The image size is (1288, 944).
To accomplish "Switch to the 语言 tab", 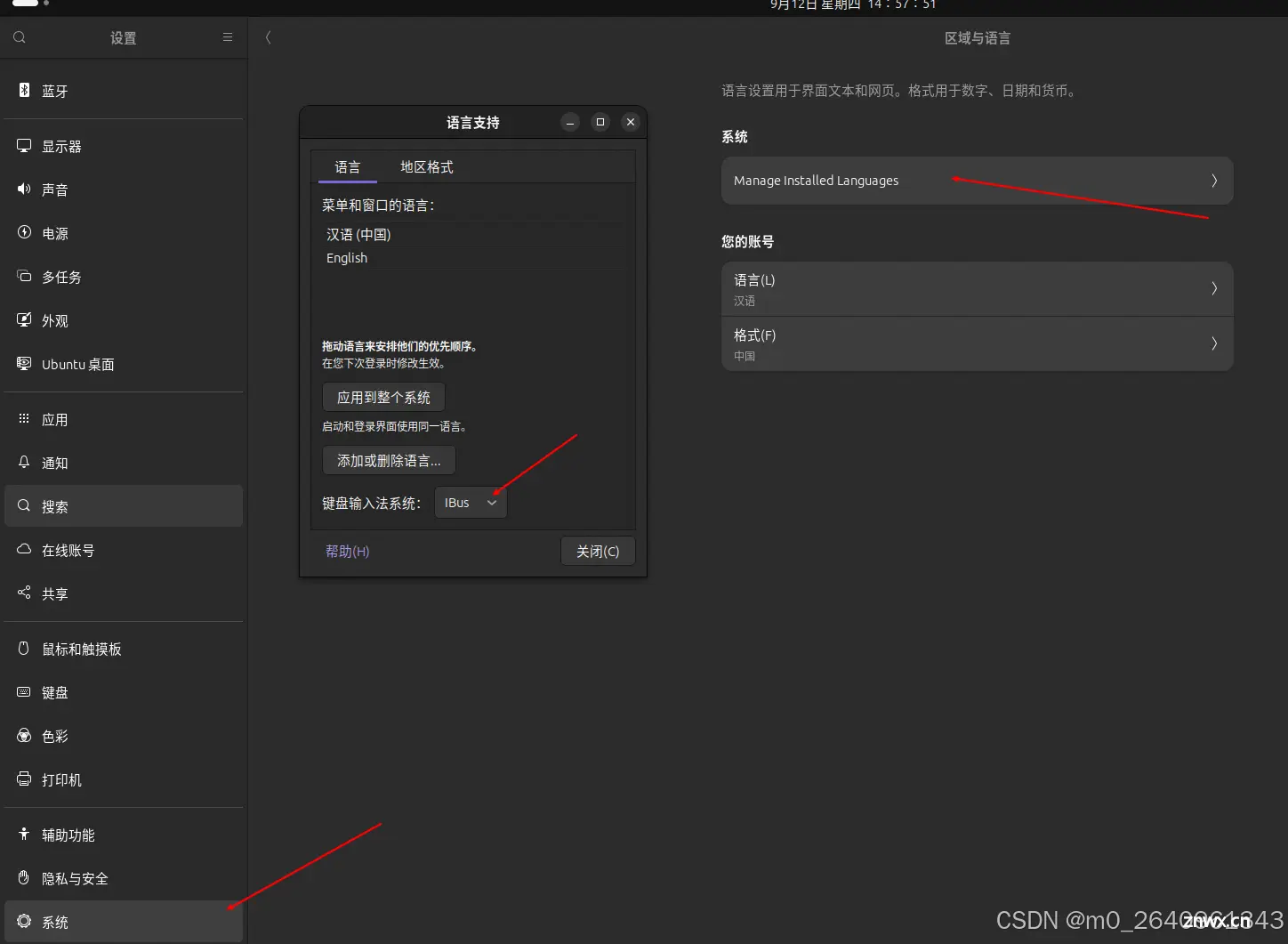I will click(347, 167).
